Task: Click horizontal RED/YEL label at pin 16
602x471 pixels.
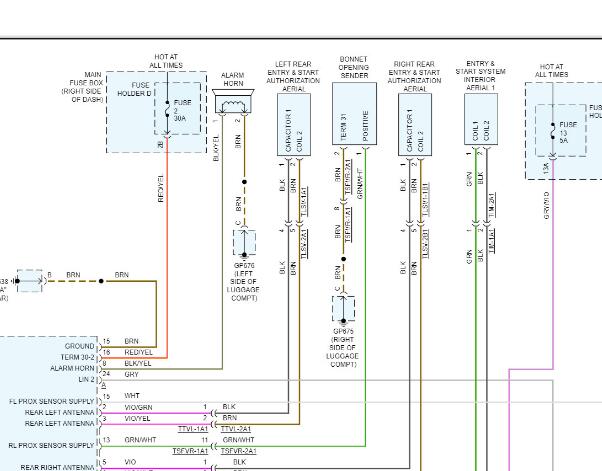Action: pyautogui.click(x=139, y=352)
